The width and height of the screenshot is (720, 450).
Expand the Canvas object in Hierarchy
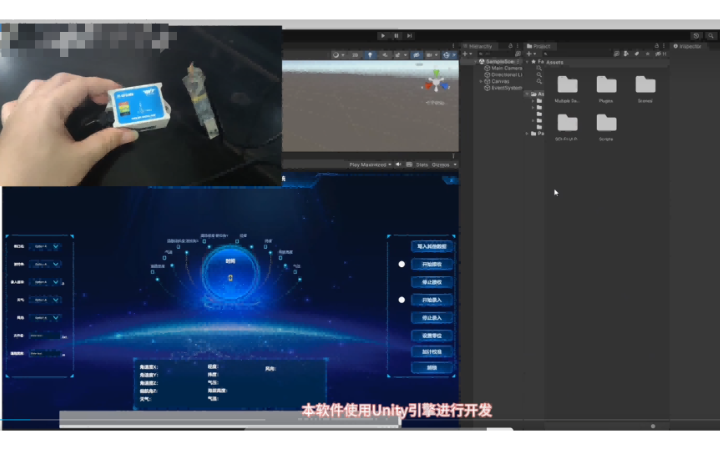[481, 81]
